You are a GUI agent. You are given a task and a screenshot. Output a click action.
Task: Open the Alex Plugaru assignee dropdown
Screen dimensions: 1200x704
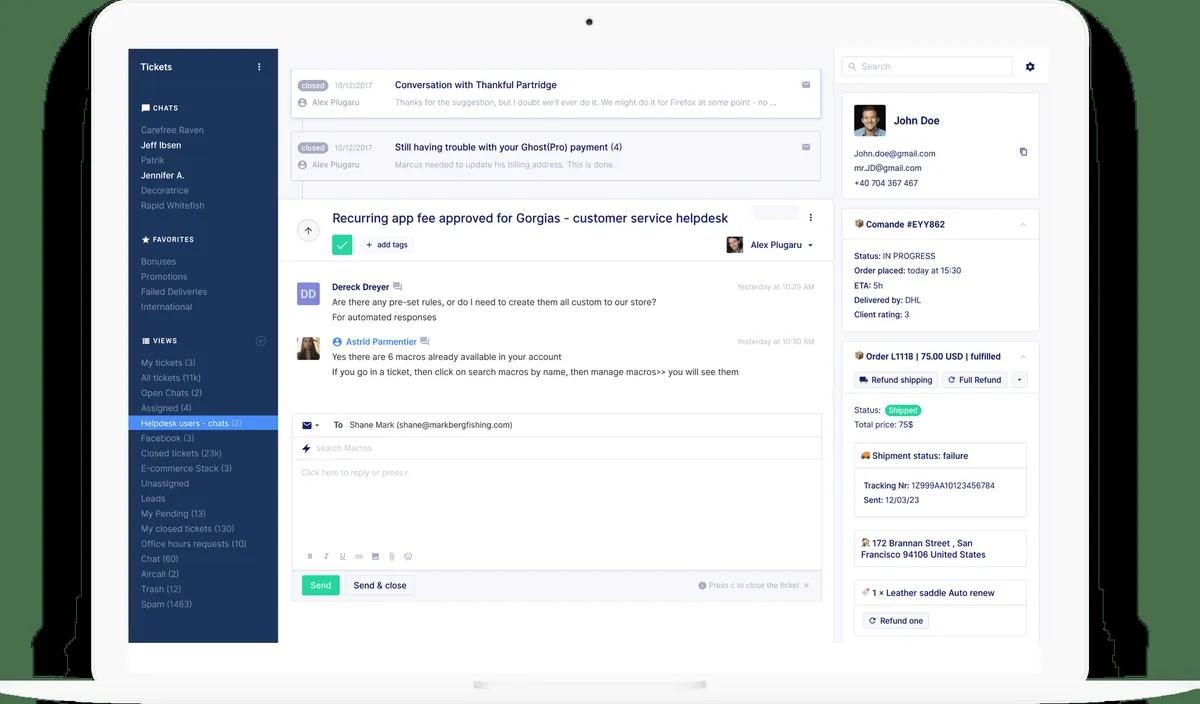point(769,245)
